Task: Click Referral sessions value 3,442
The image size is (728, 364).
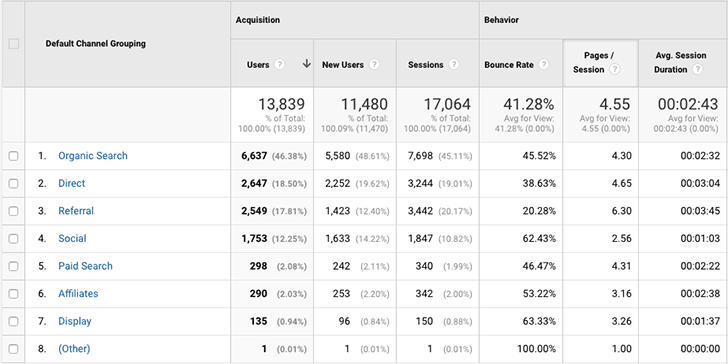Action: 420,211
